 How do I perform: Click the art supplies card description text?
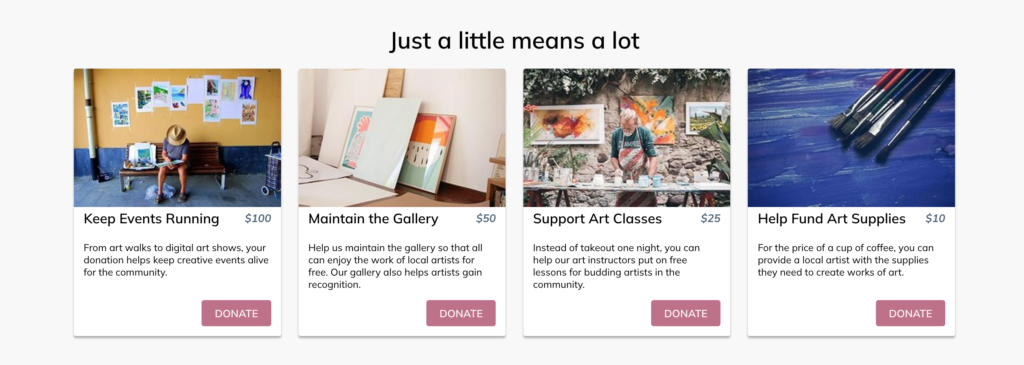pos(846,260)
